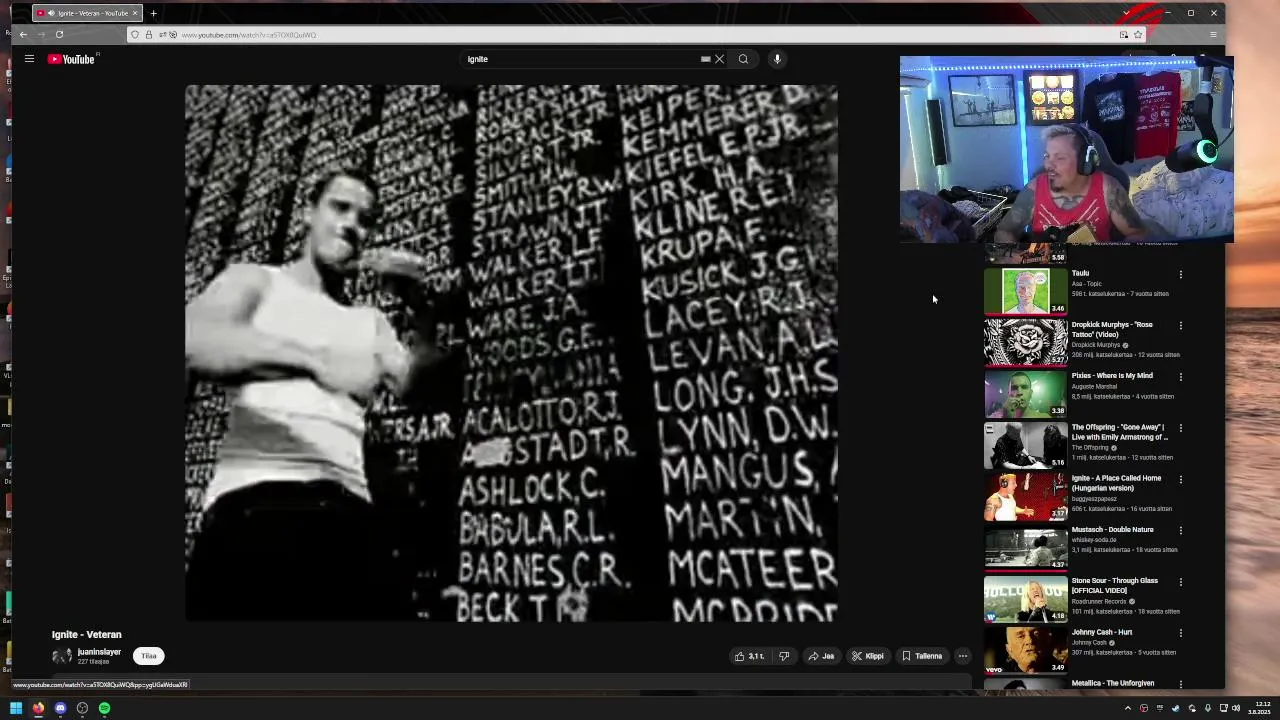
Task: Open Roadrunner Records channel link
Action: point(1099,601)
